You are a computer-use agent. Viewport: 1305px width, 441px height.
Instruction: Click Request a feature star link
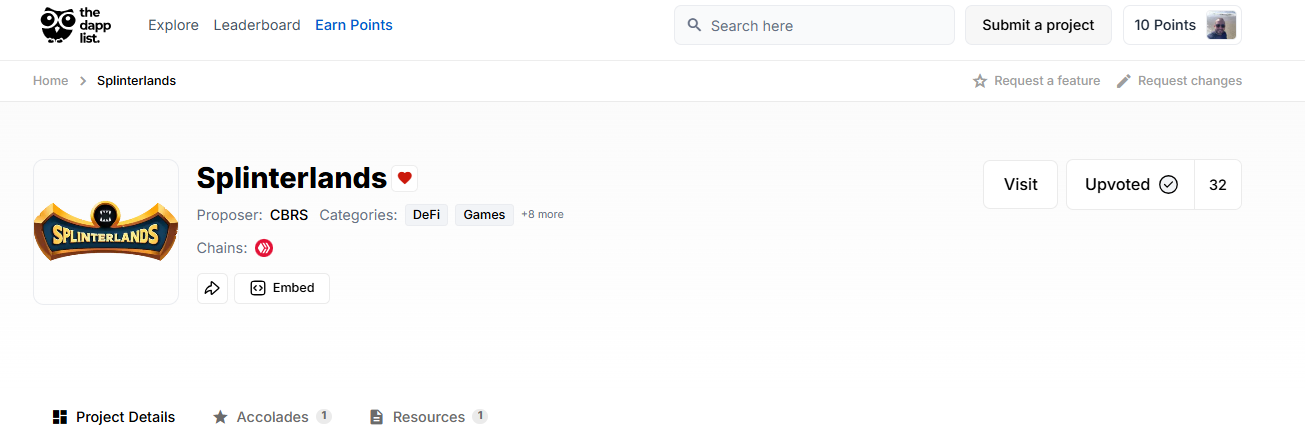click(1036, 81)
